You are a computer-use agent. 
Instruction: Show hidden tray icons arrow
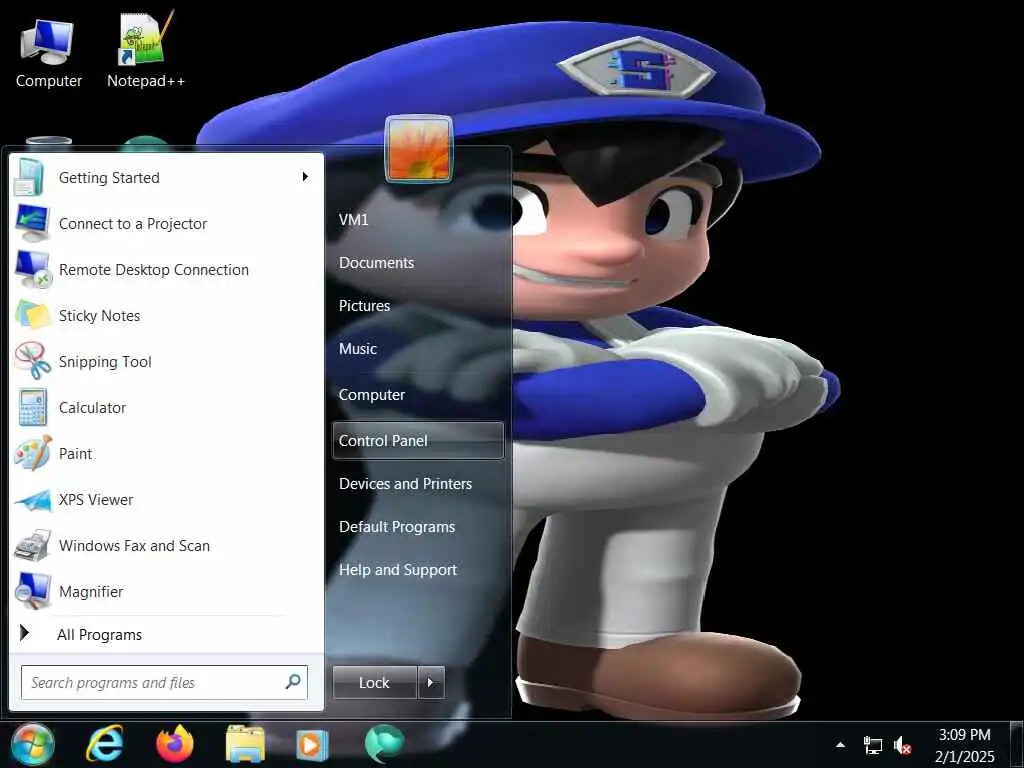(x=840, y=744)
